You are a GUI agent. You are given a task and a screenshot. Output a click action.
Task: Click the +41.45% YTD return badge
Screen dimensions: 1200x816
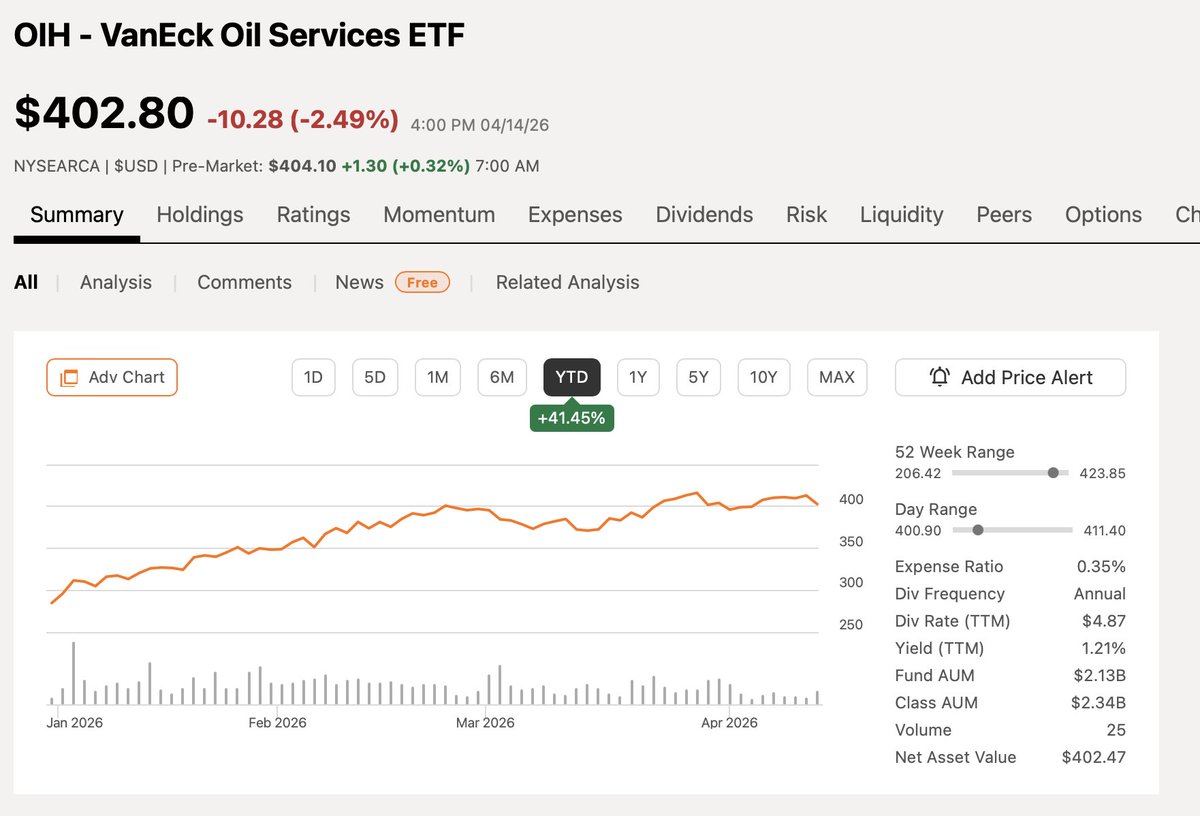pyautogui.click(x=572, y=418)
